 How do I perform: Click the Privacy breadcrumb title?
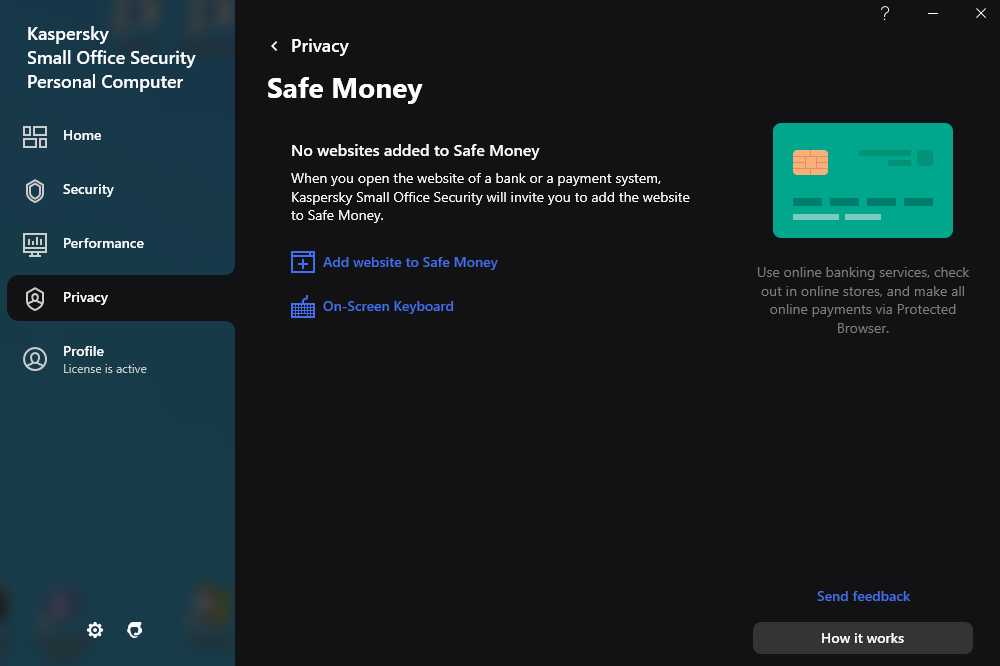(x=320, y=46)
